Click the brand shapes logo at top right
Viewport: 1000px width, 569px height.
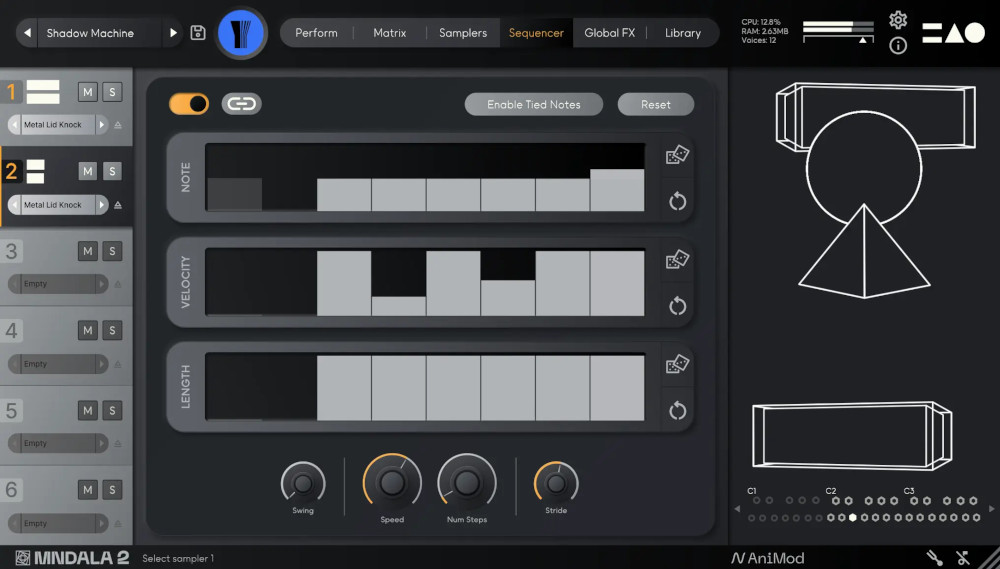954,33
